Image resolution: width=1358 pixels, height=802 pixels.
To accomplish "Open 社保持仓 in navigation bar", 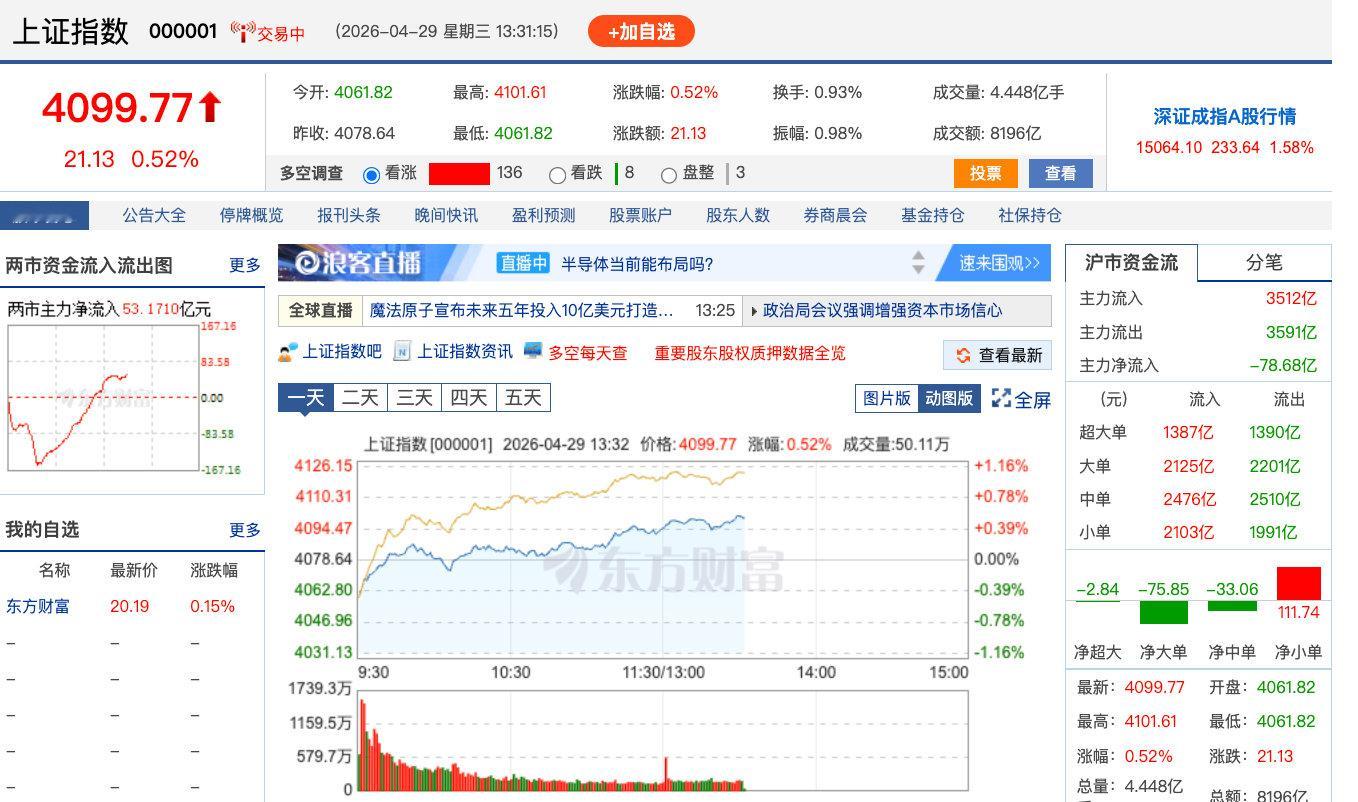I will click(x=1029, y=215).
